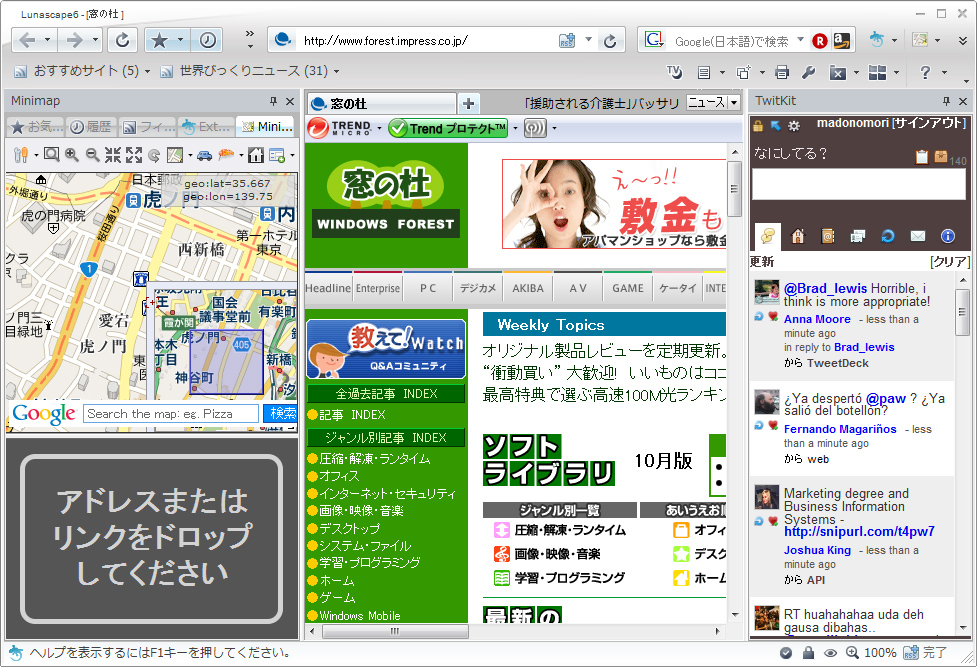Open the search engine selector dropdown arrow
The image size is (977, 667).
click(x=801, y=40)
